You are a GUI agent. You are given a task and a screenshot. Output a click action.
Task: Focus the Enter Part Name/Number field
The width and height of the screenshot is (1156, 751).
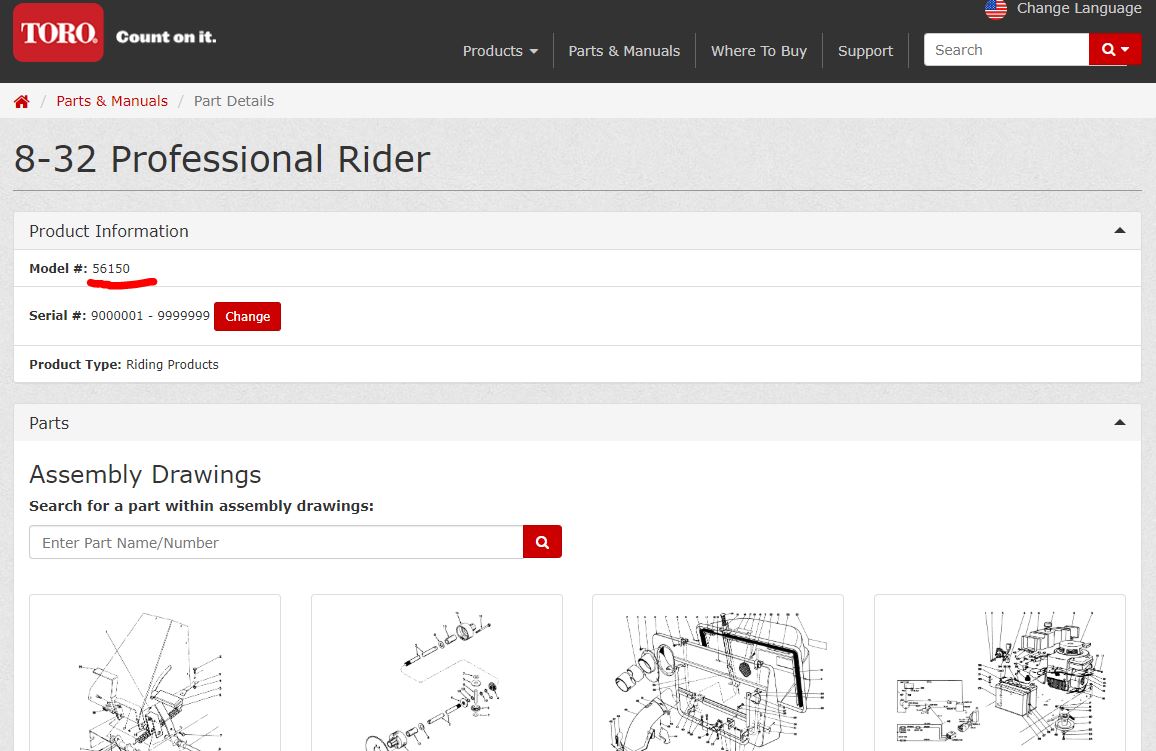click(276, 542)
